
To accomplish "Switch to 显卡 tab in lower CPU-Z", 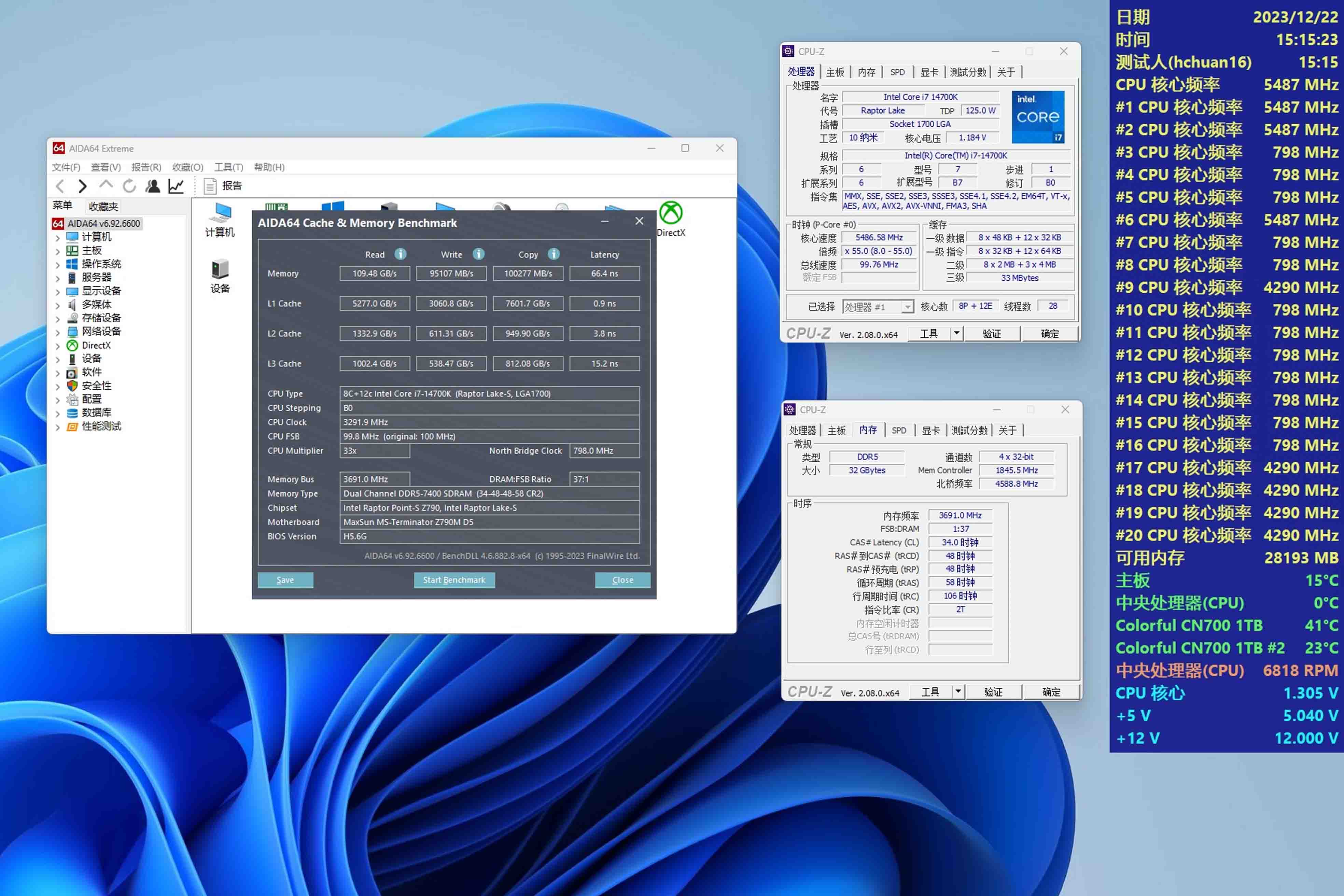I will tap(930, 430).
